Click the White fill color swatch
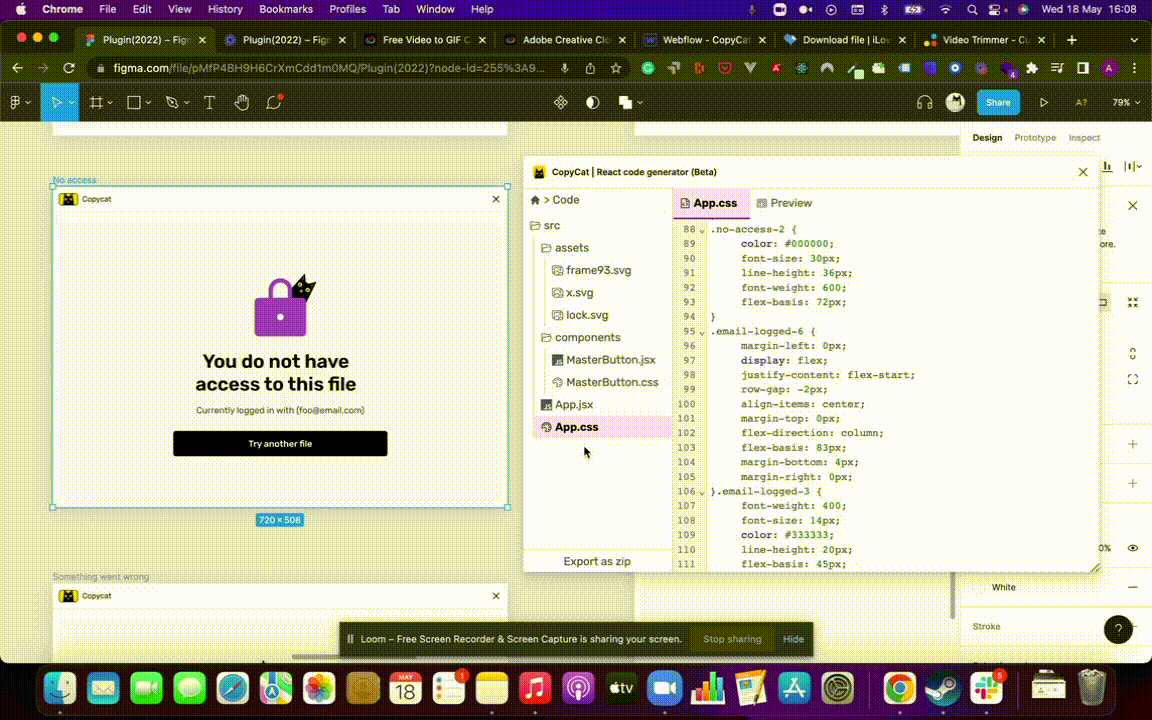Image resolution: width=1152 pixels, height=720 pixels. pos(978,587)
